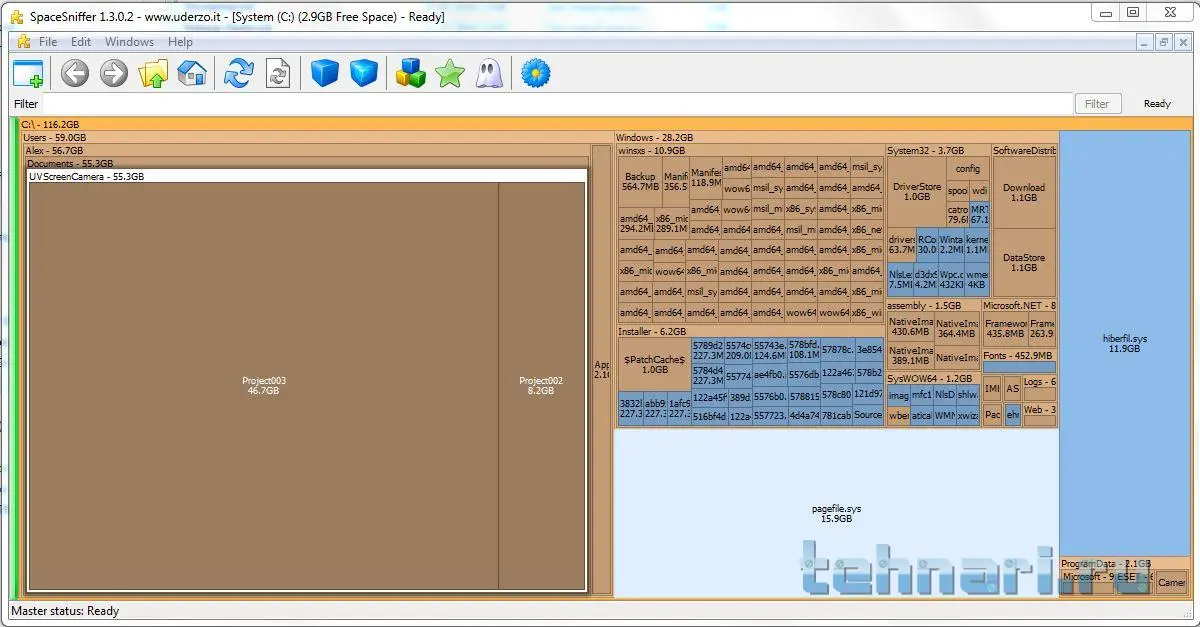Open the Windows menu
This screenshot has height=627, width=1200.
point(130,42)
